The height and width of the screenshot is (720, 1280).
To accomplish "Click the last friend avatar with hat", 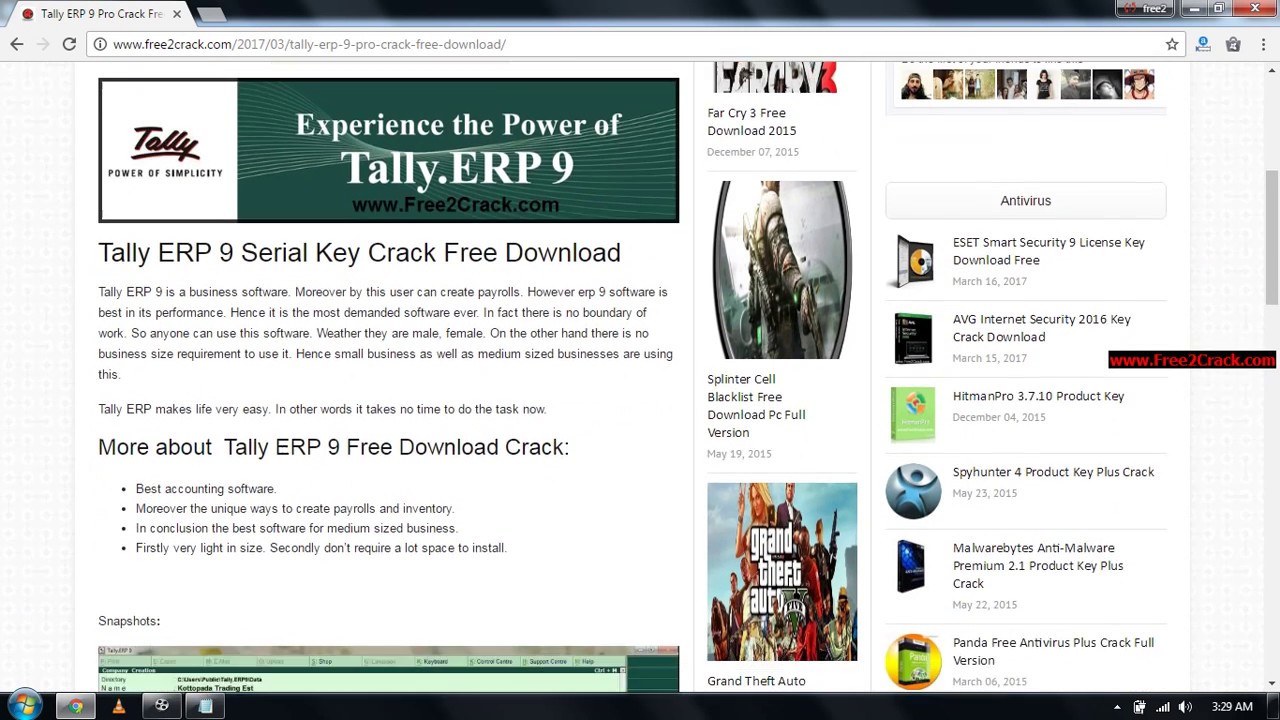I will point(1138,84).
